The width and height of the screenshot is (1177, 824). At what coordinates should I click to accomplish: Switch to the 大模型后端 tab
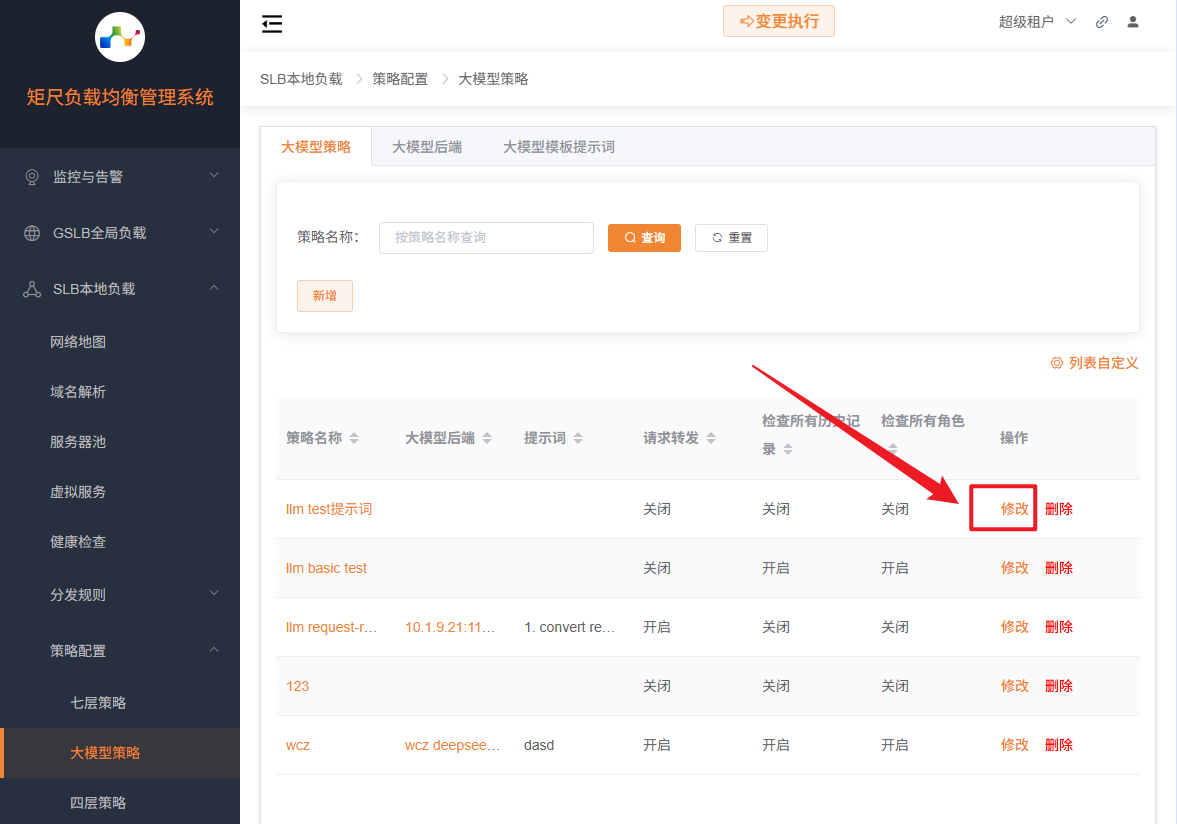pyautogui.click(x=427, y=145)
